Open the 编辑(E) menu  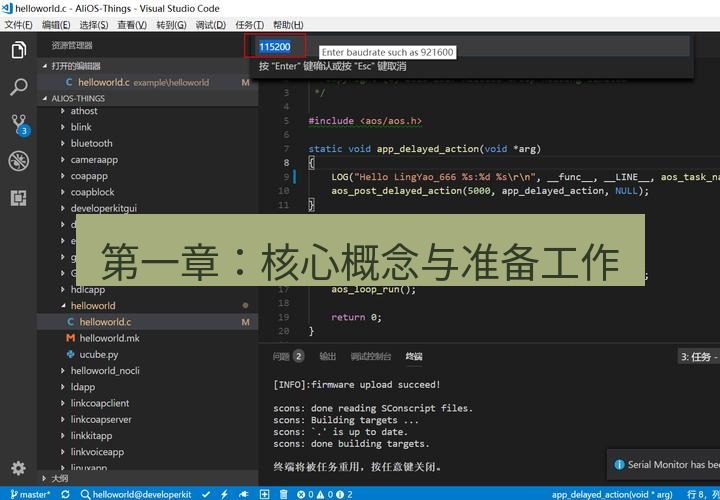[56, 25]
